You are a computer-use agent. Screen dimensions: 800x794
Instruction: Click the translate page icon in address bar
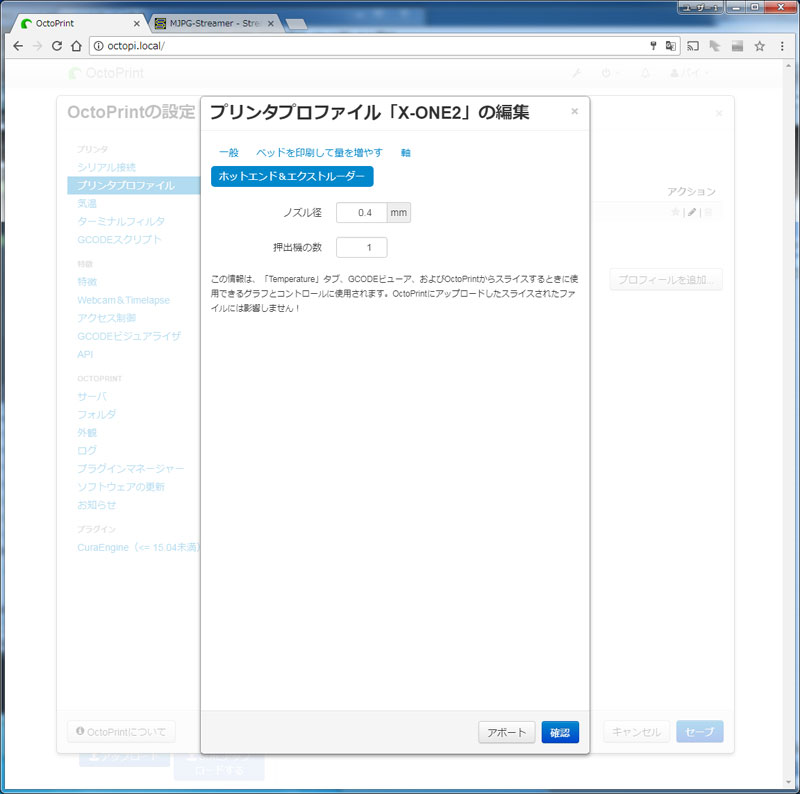670,46
